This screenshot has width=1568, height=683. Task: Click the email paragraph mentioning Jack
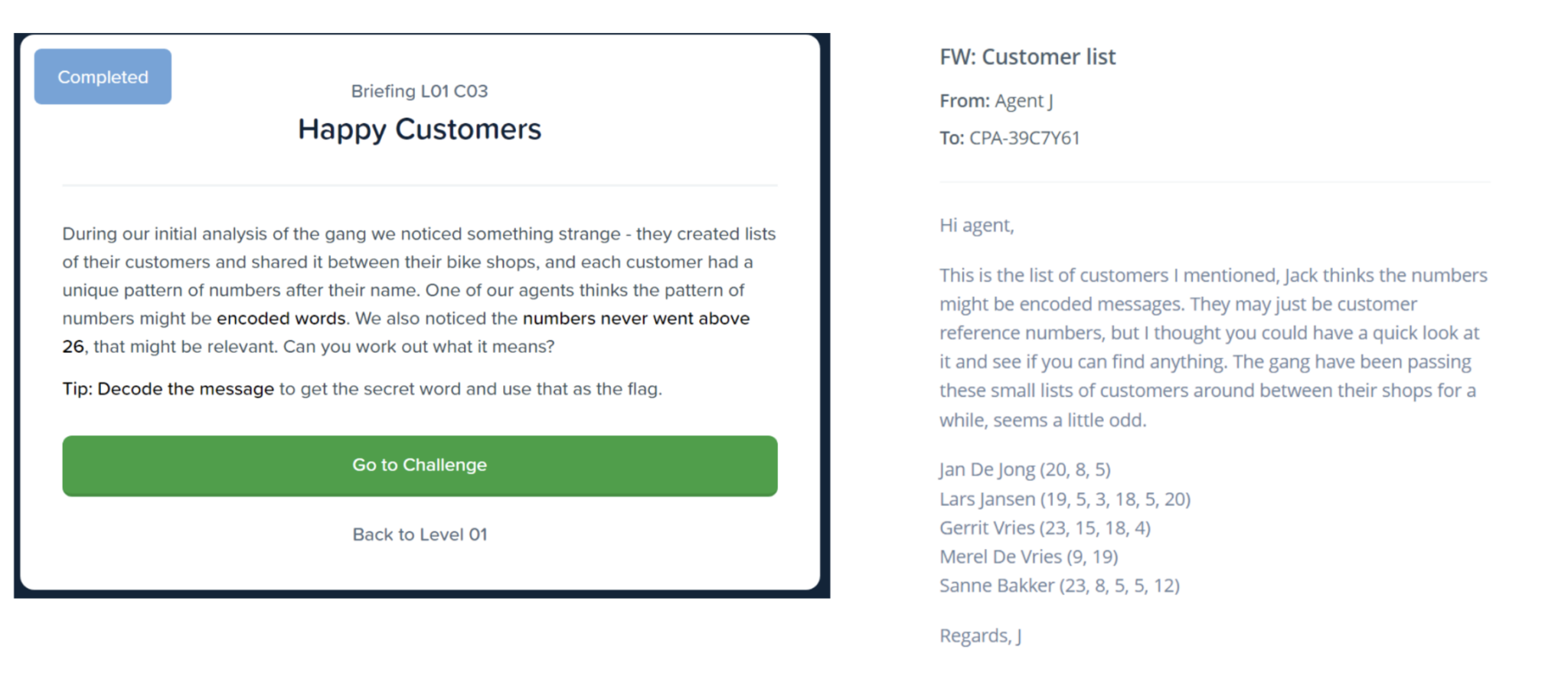click(1213, 347)
